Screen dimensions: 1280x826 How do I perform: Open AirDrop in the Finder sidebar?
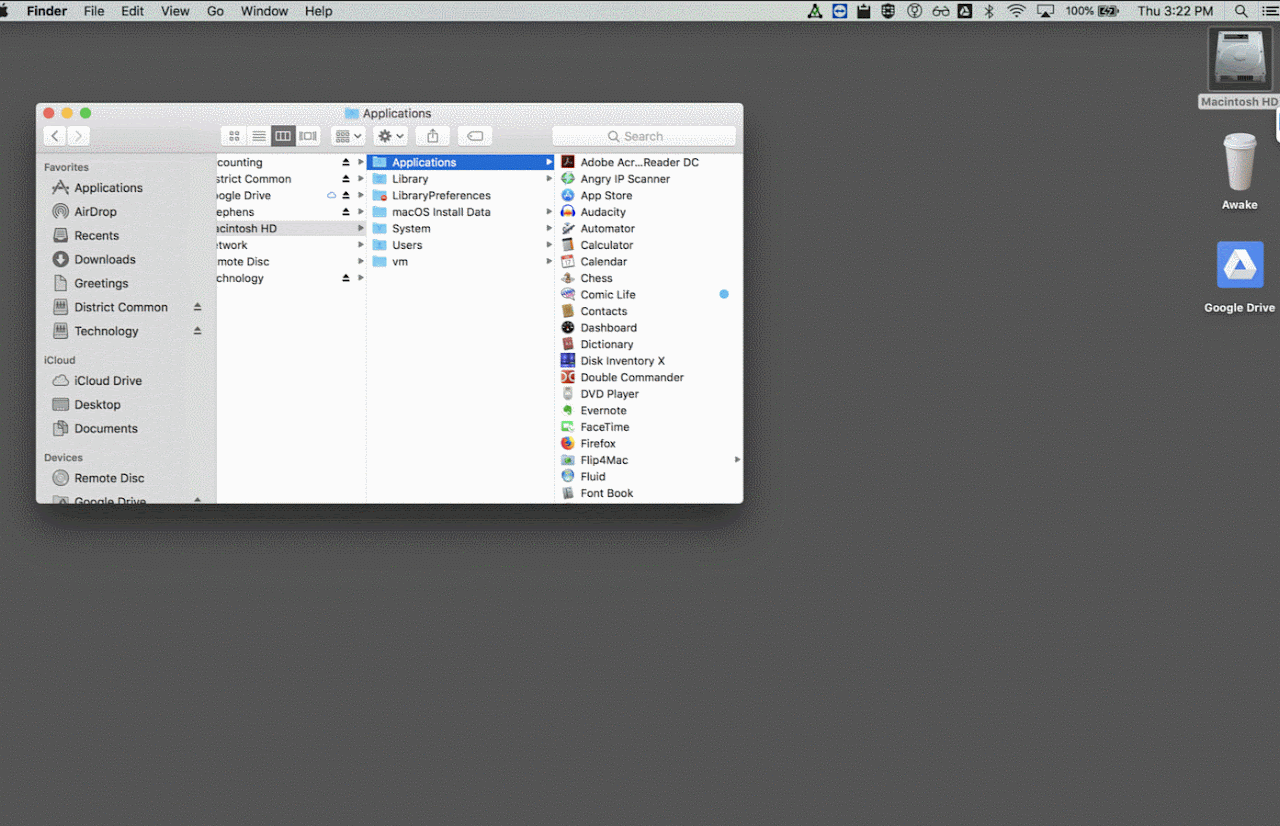95,212
